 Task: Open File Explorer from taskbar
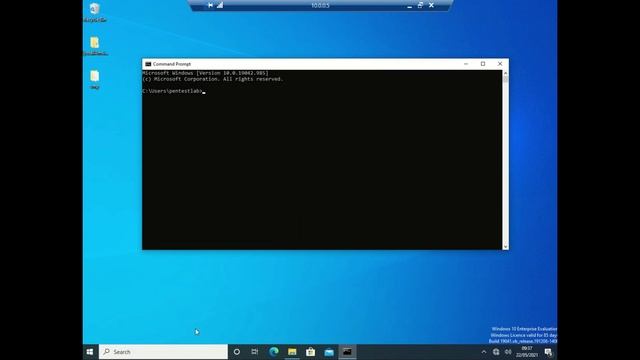pyautogui.click(x=292, y=352)
